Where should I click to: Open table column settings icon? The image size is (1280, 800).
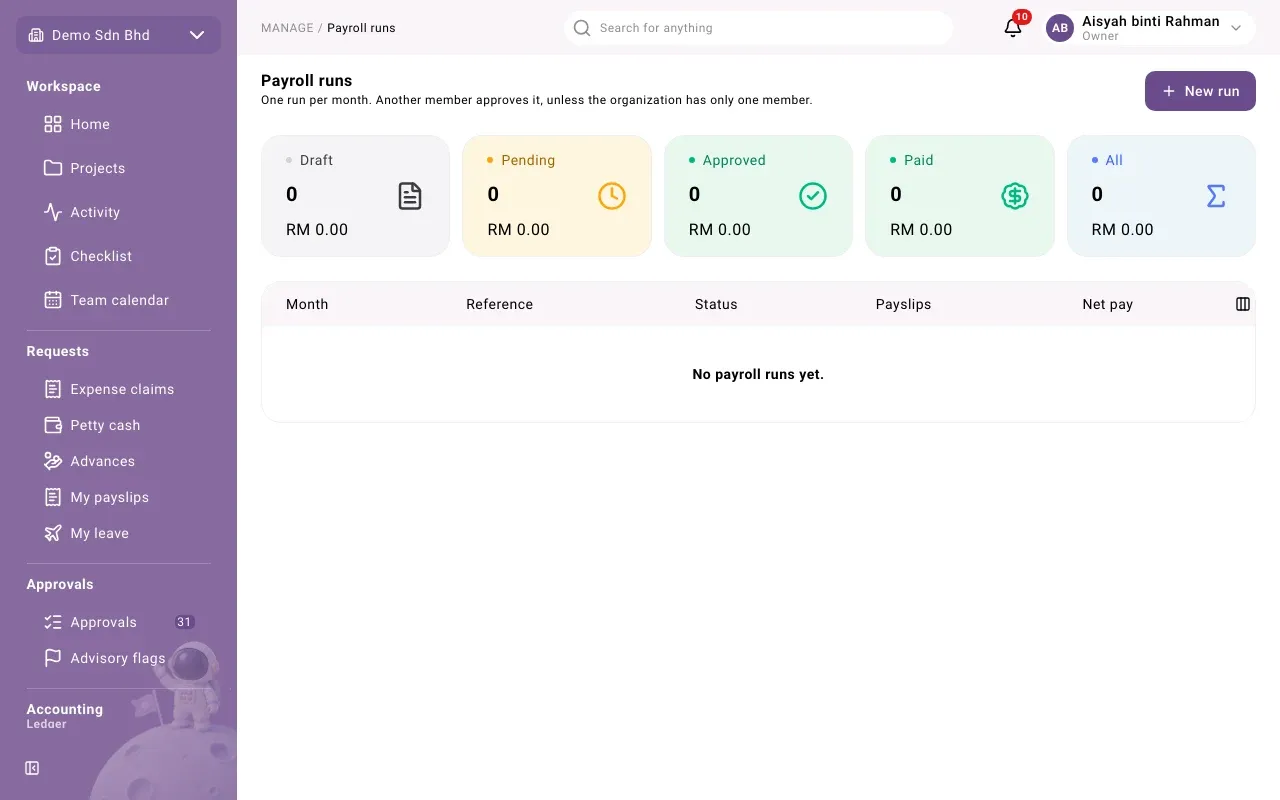[x=1243, y=304]
